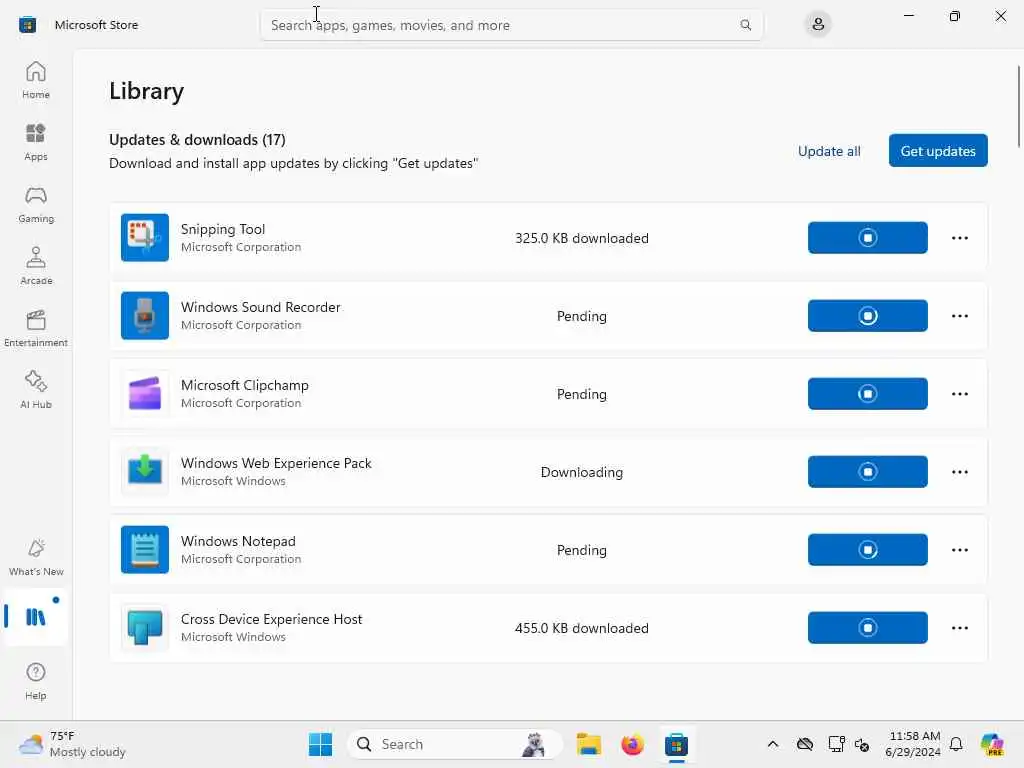Click the Windows Sound Recorder app icon
This screenshot has height=768, width=1024.
[145, 315]
